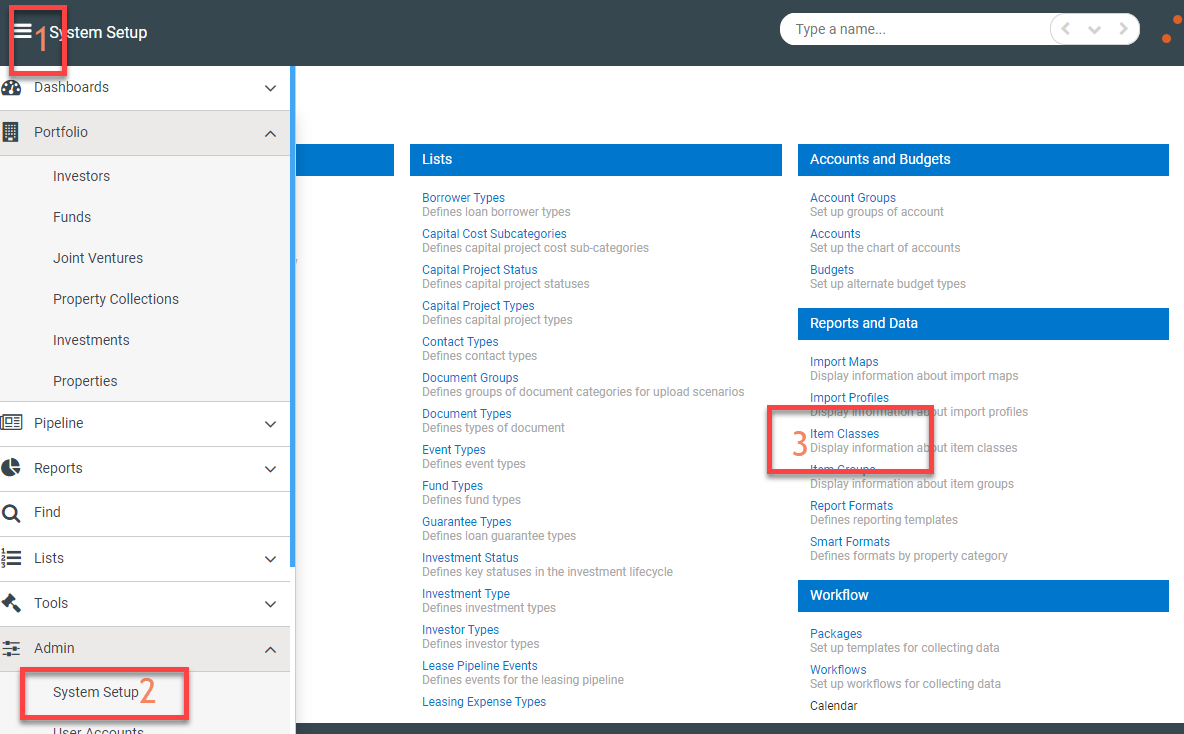
Task: Open the Investment Type link
Action: point(466,594)
